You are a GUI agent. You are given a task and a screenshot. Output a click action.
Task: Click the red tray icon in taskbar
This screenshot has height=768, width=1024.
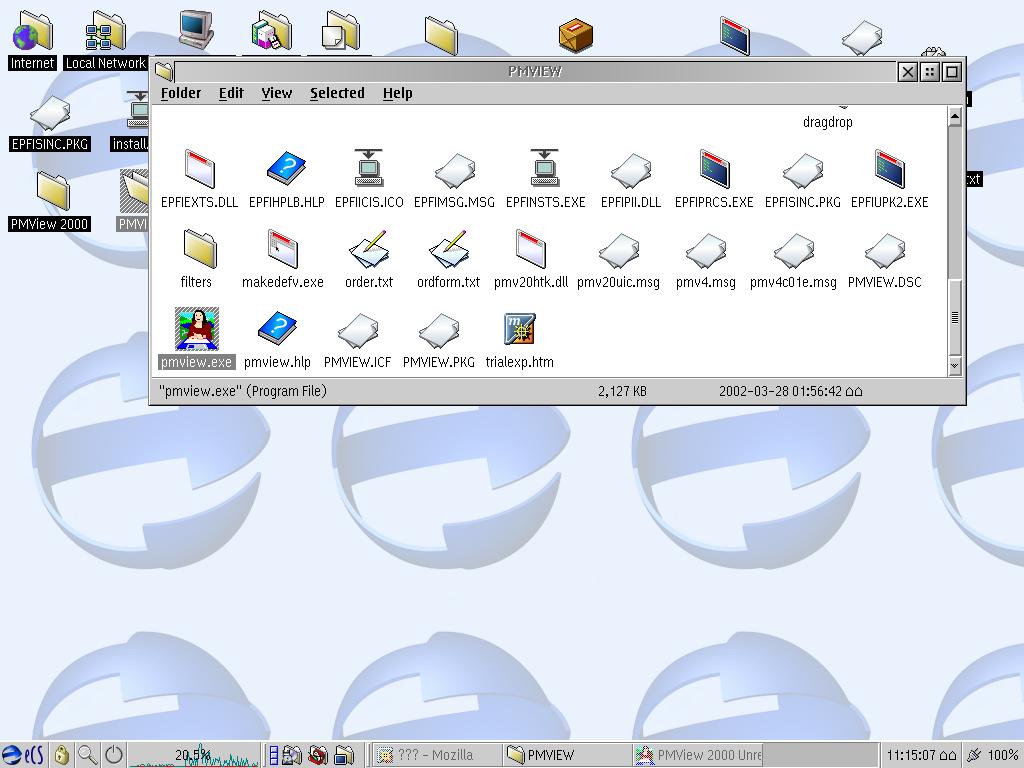pos(318,755)
